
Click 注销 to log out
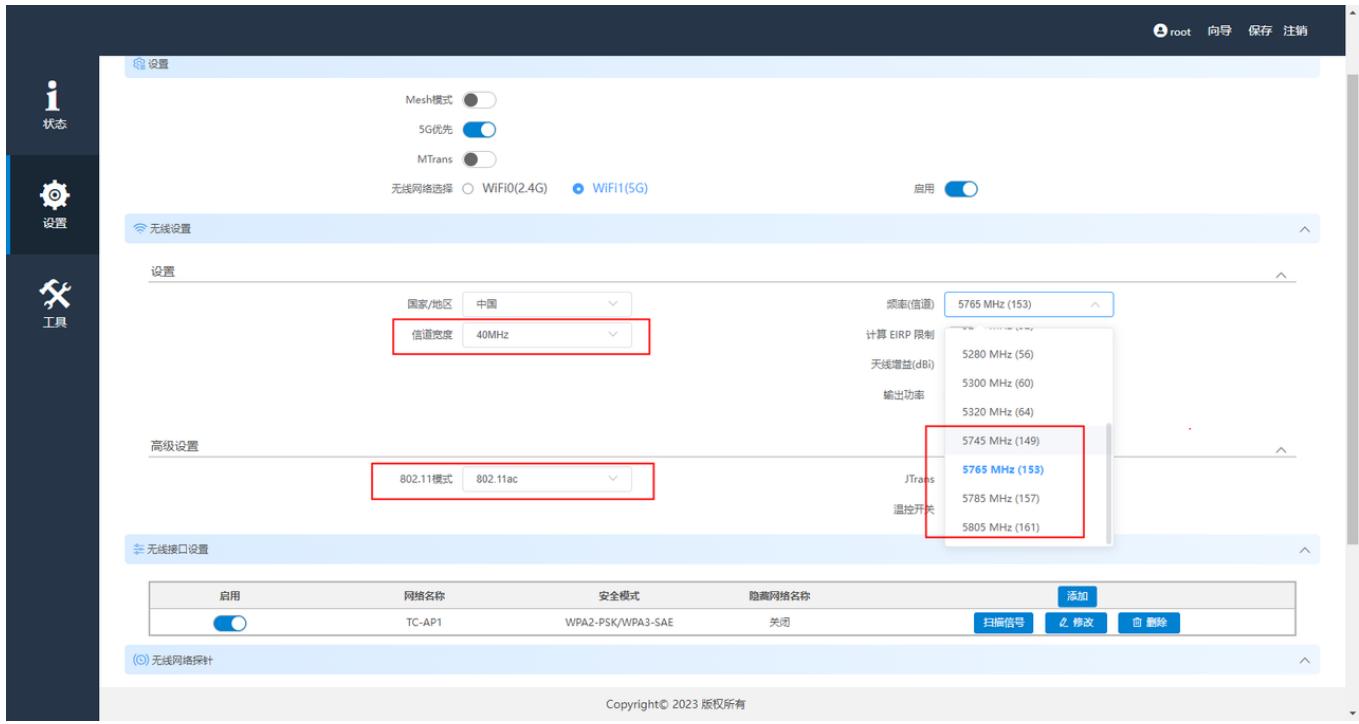point(1295,31)
